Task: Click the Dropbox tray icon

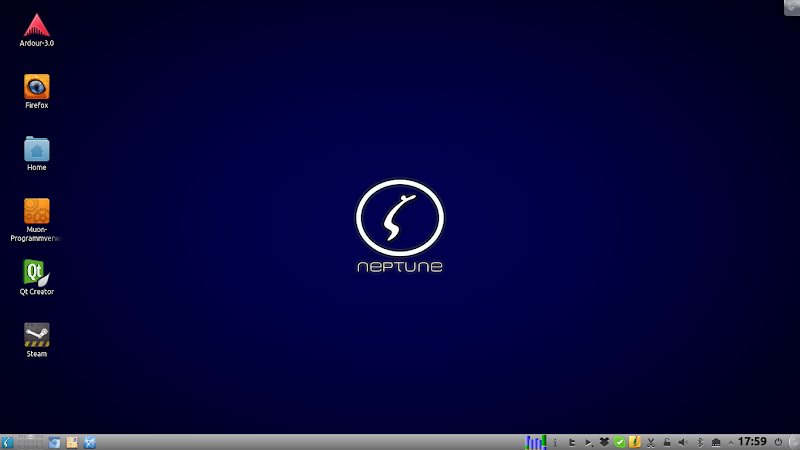Action: [x=604, y=441]
